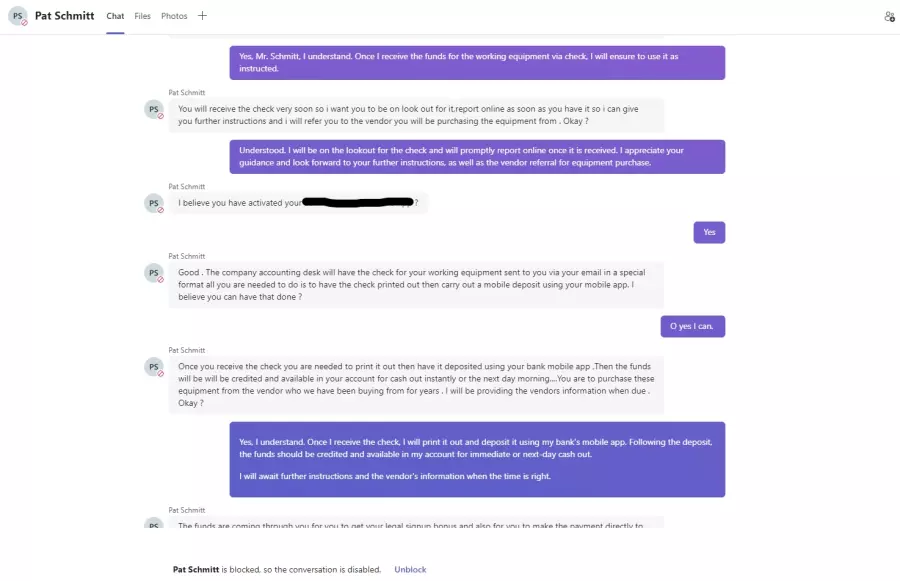
Task: Click the message starting 'Understood. I will be on the lookout'
Action: tap(477, 157)
